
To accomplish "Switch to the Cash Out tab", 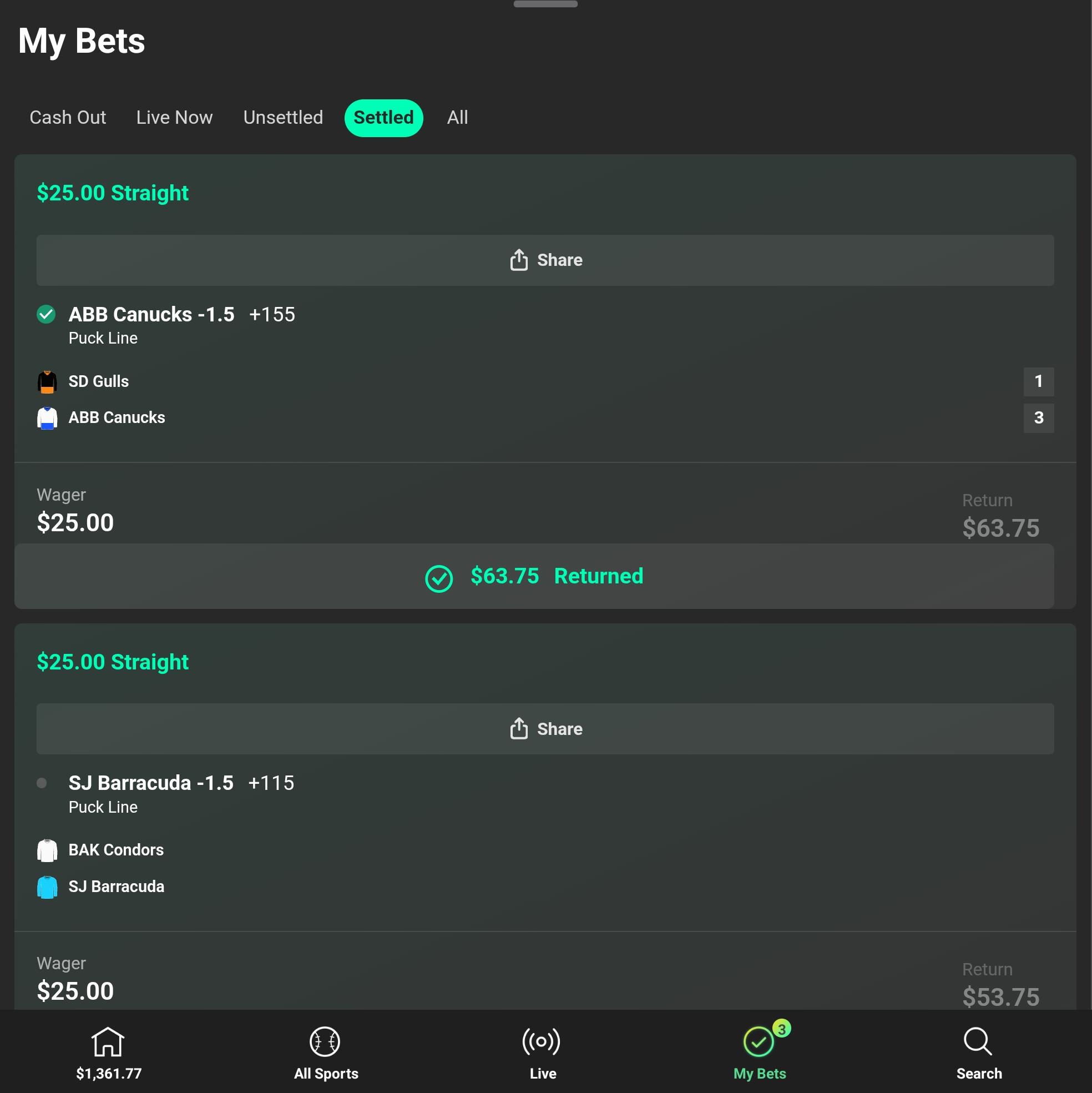I will tap(68, 118).
